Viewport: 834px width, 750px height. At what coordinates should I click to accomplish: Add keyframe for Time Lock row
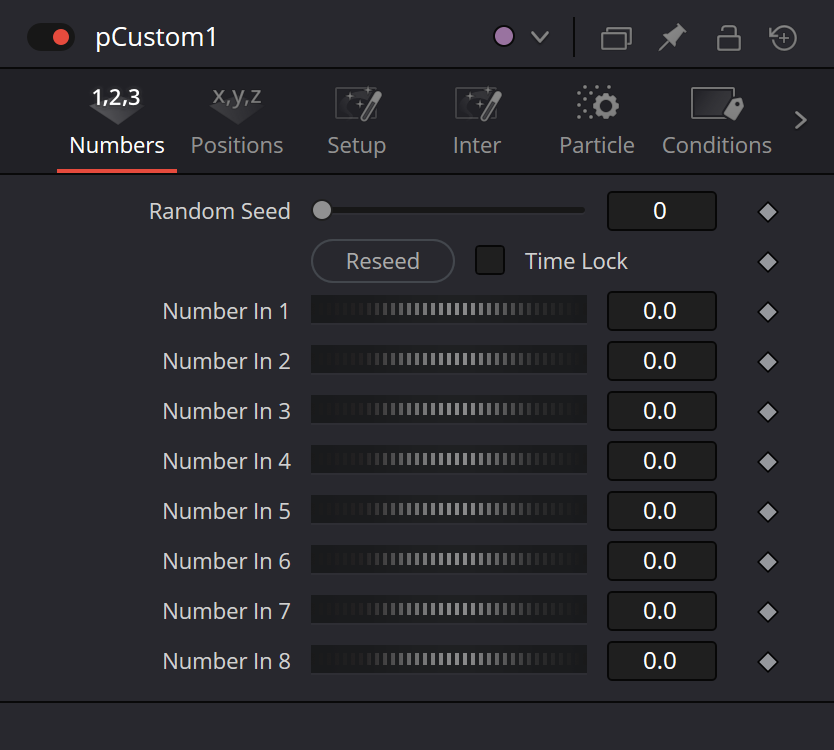(768, 262)
